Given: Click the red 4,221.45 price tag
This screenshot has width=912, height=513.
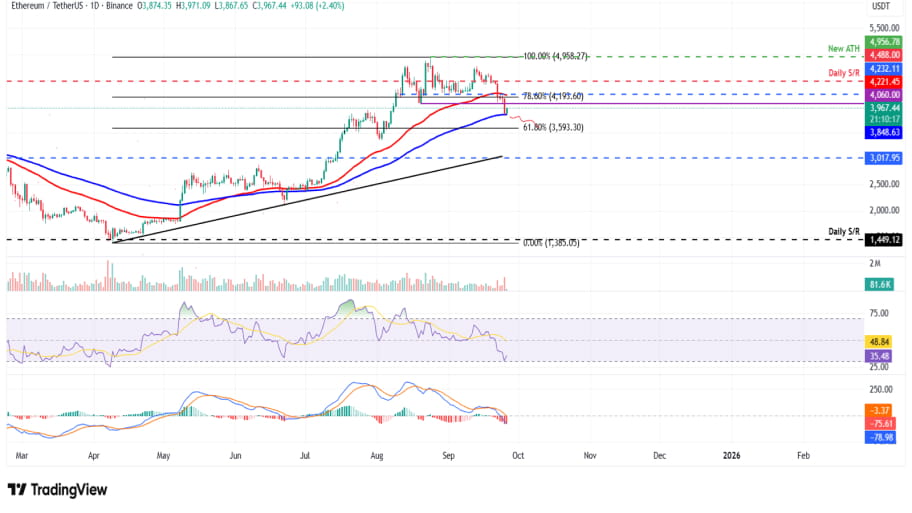Looking at the screenshot, I should [883, 81].
